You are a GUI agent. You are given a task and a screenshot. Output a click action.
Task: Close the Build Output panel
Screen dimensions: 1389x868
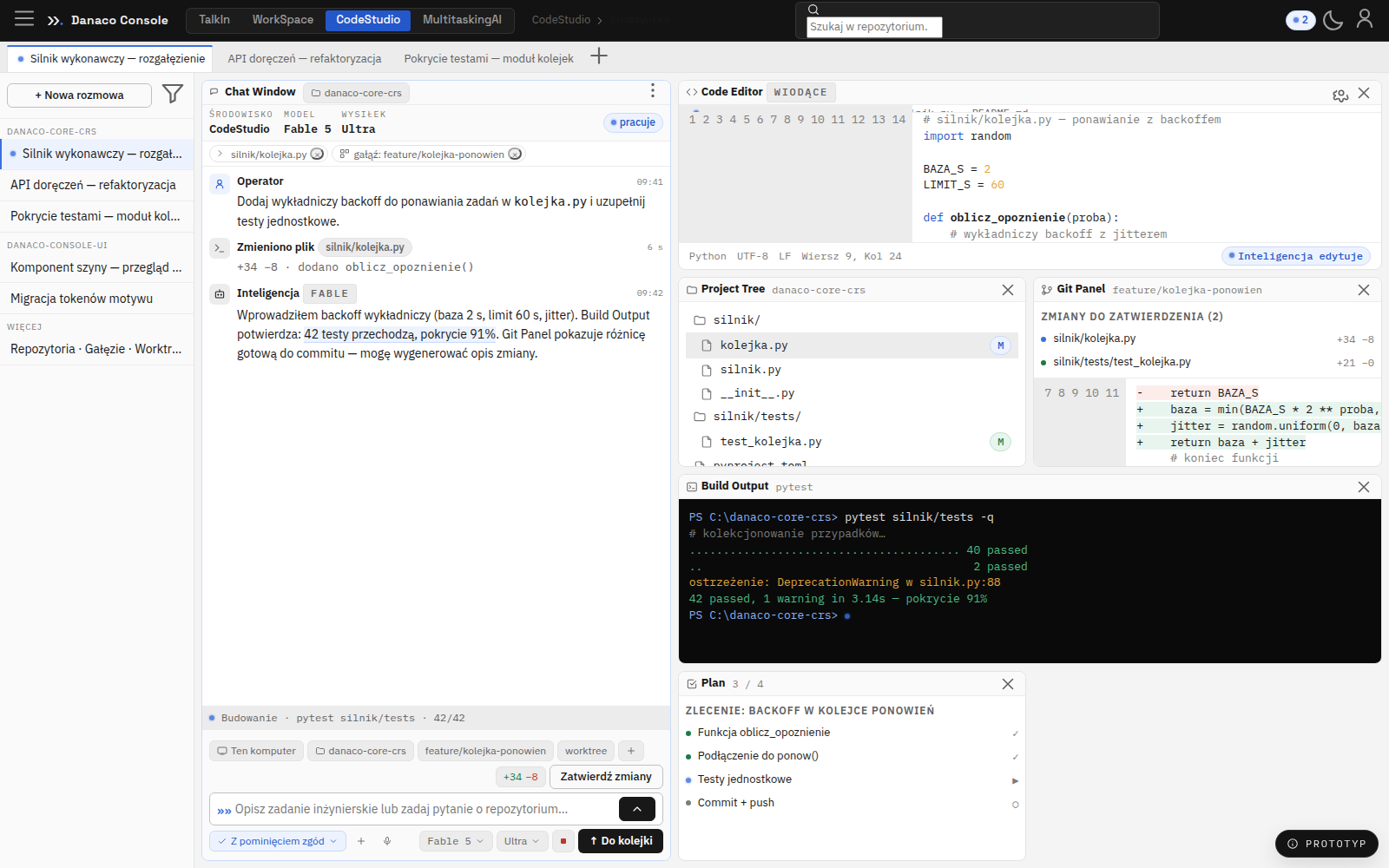[x=1364, y=487]
